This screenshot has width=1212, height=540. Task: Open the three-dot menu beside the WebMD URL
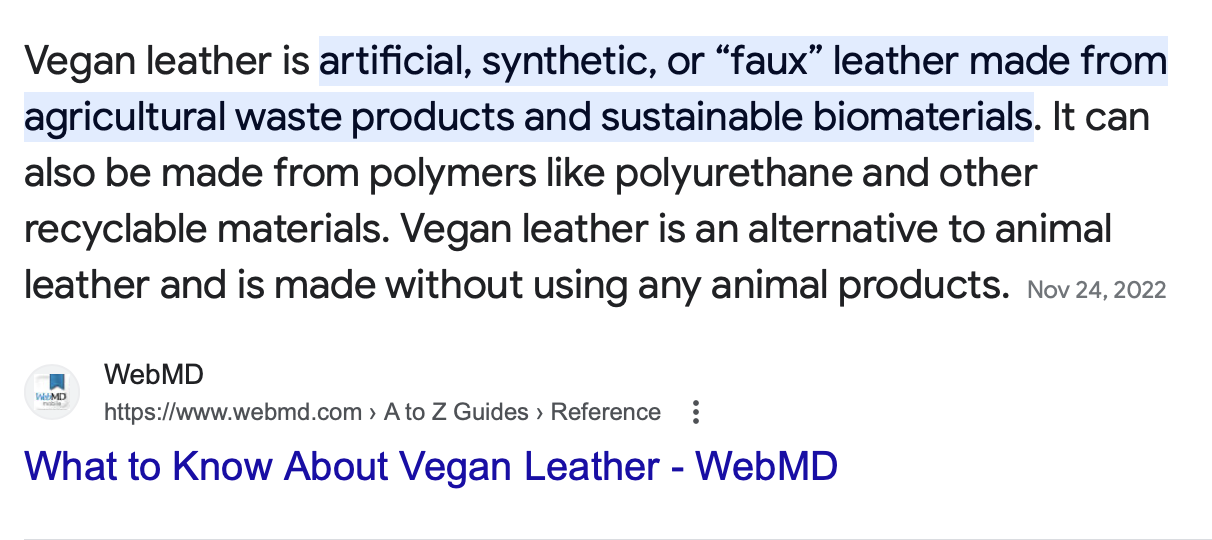[697, 412]
